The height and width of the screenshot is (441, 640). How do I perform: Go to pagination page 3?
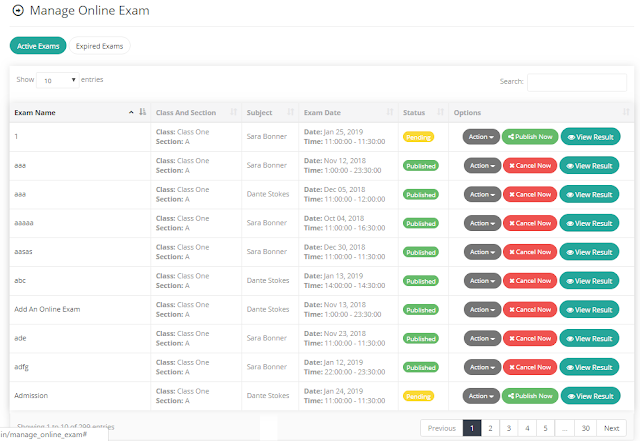(509, 428)
